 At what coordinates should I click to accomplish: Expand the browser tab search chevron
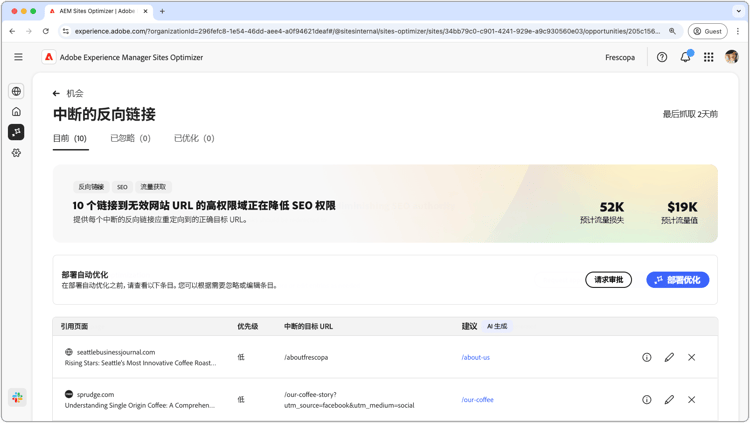click(x=739, y=11)
